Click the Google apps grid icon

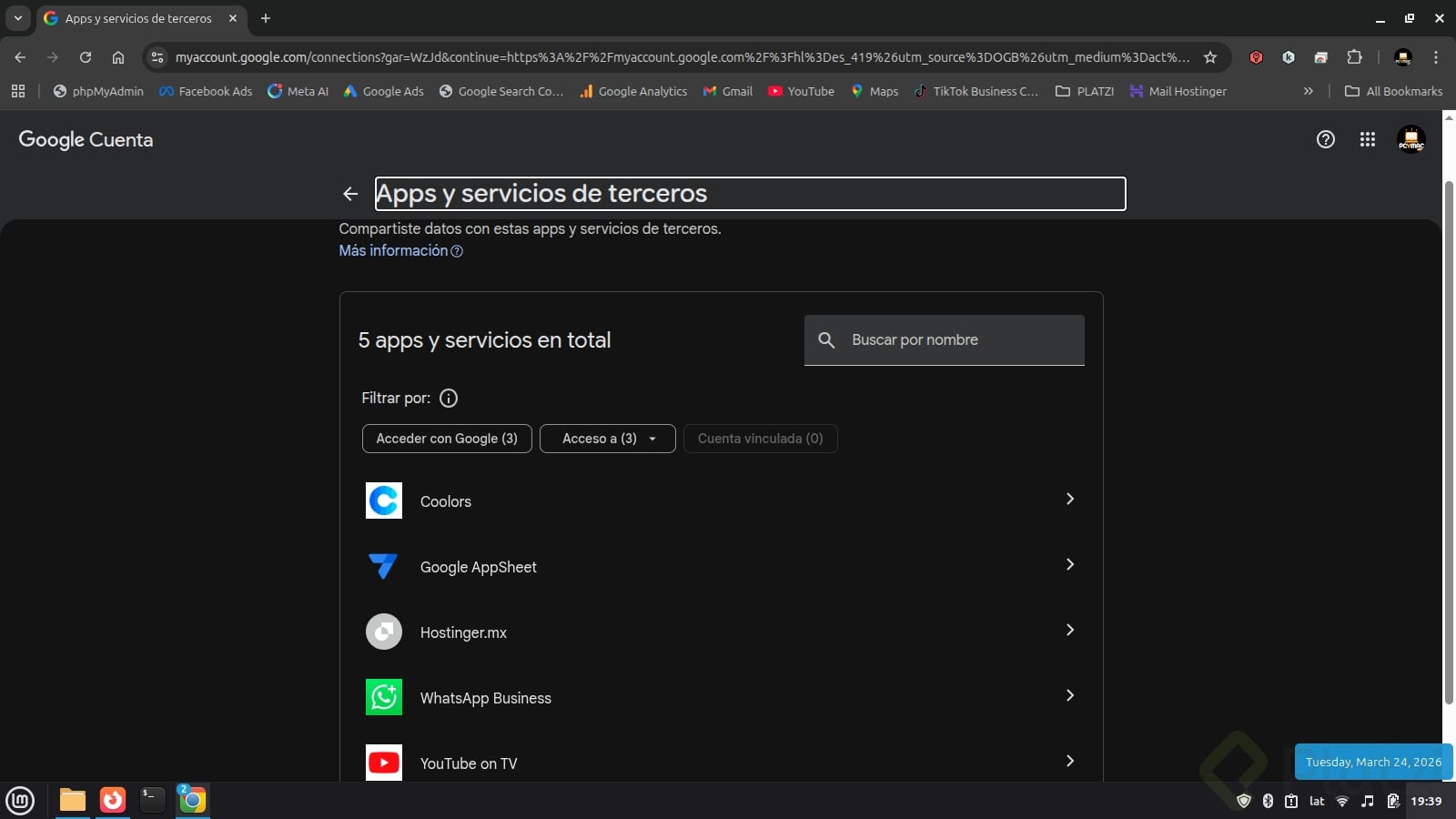(x=1367, y=139)
